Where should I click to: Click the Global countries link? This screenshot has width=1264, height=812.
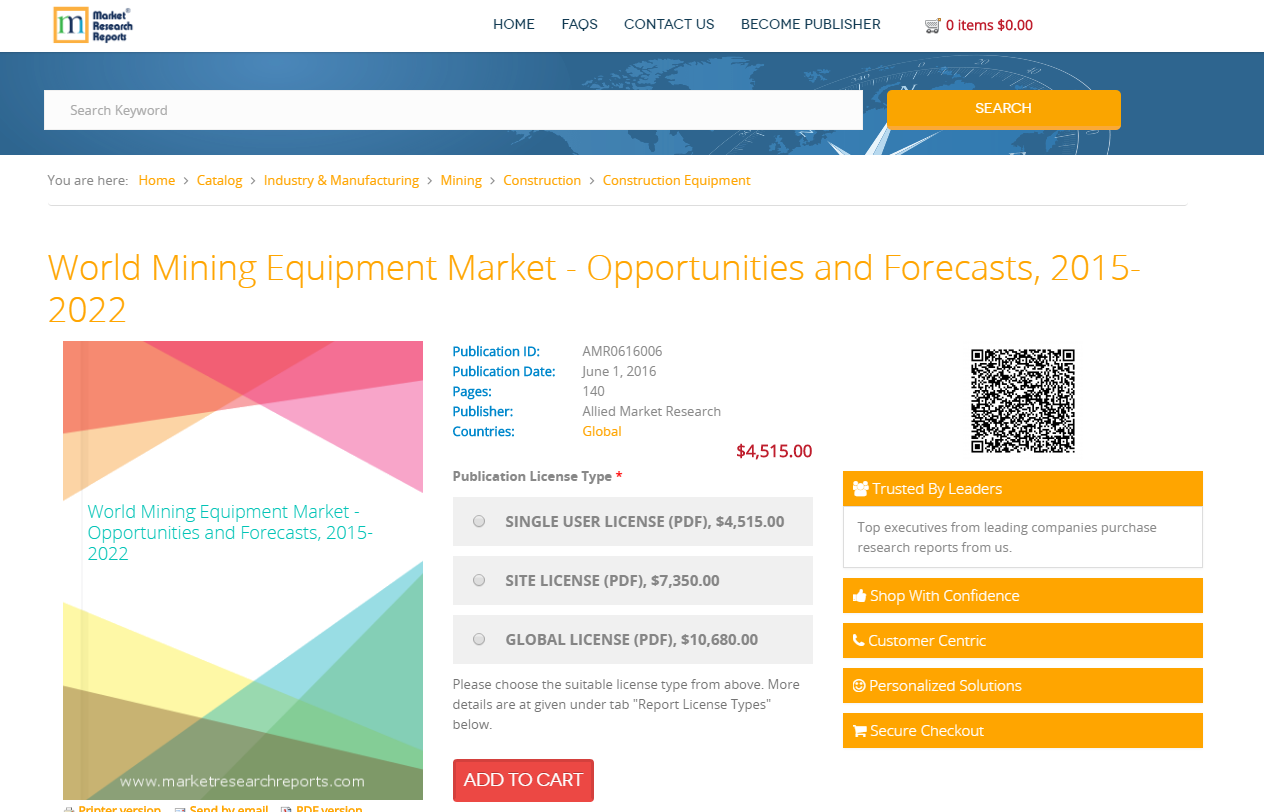pos(602,432)
